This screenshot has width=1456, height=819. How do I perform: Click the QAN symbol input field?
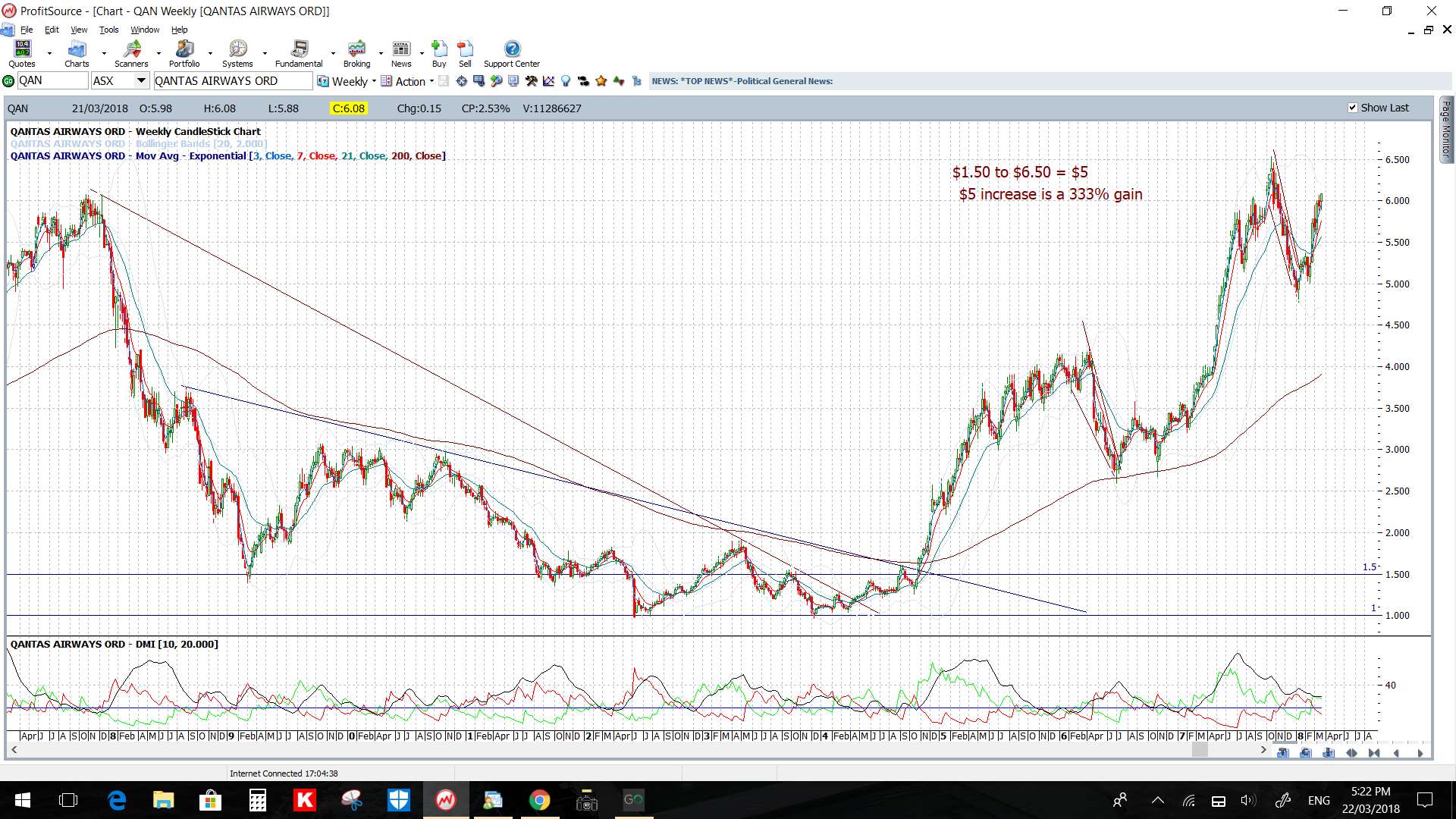(x=52, y=81)
